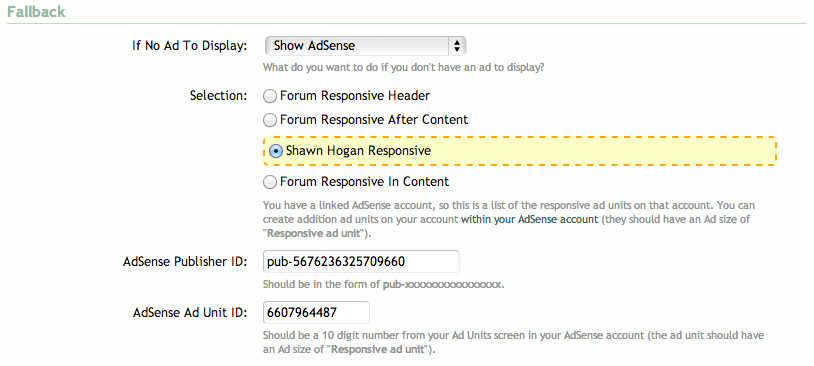Viewport: 814px width, 366px height.
Task: Click the 'What do you want to do' hint text
Action: tap(403, 67)
